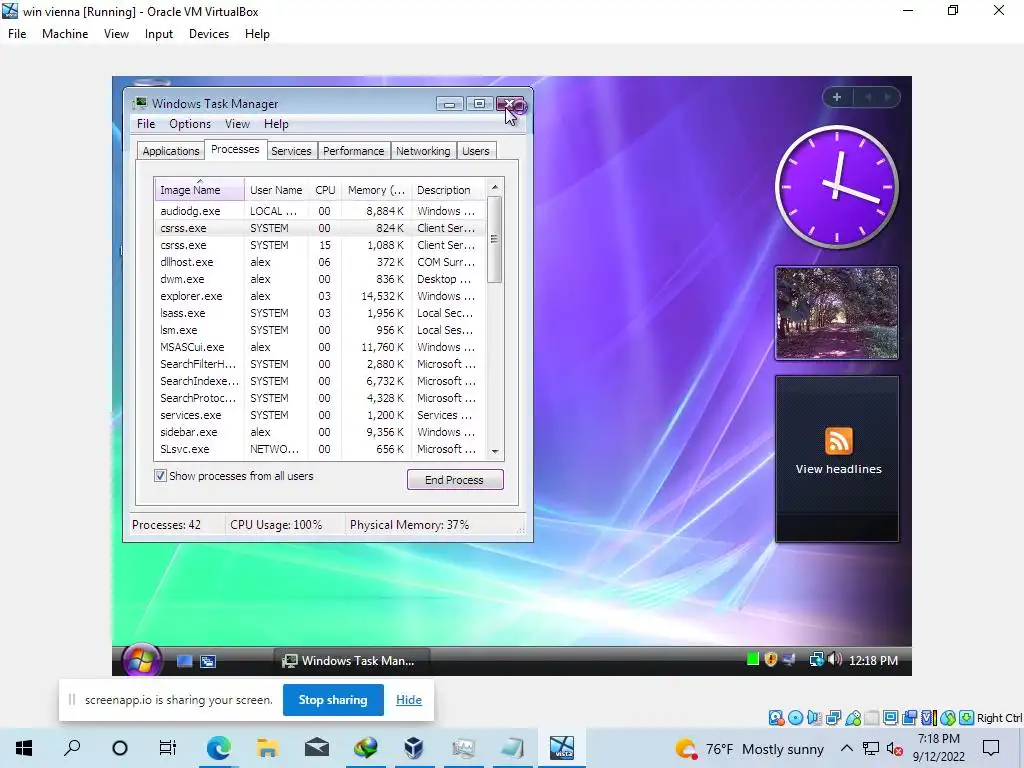Toggle Show processes from all users checkbox
The image size is (1024, 768).
click(x=160, y=475)
